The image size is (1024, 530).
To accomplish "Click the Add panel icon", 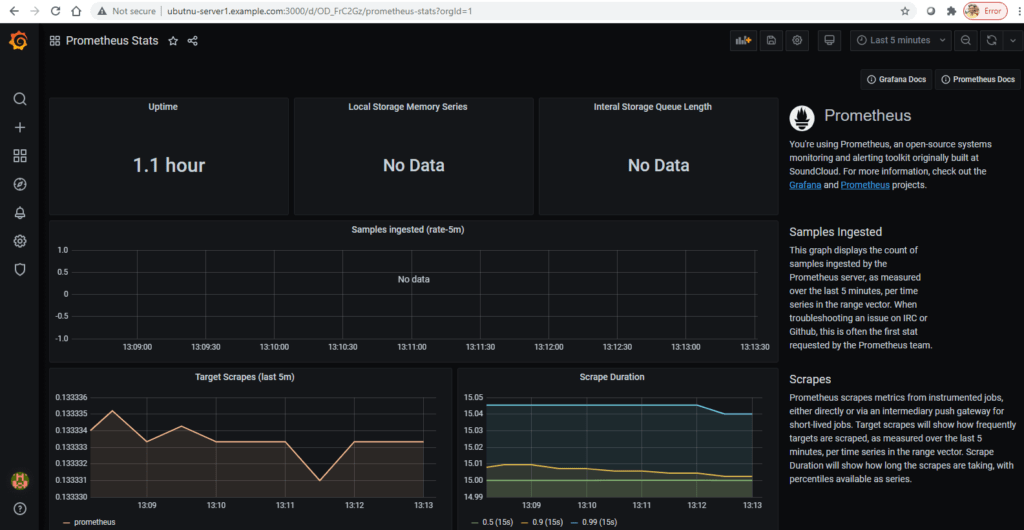I will [743, 40].
